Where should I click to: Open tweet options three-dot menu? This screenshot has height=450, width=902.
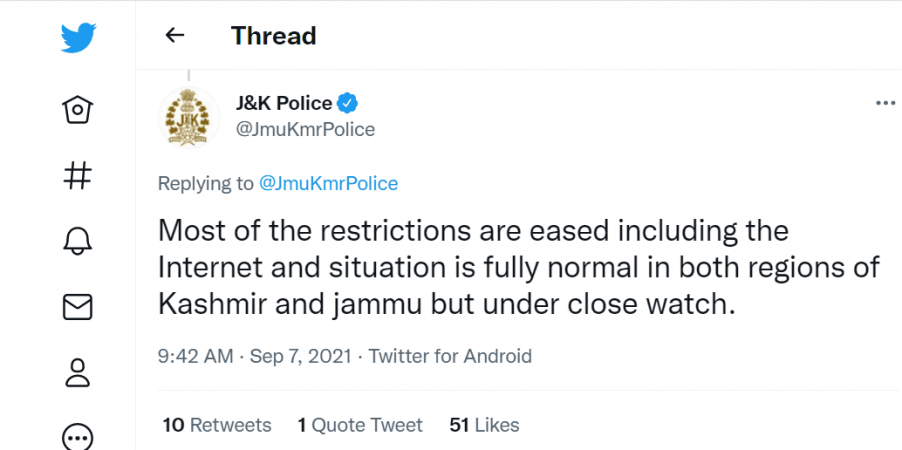click(x=885, y=104)
